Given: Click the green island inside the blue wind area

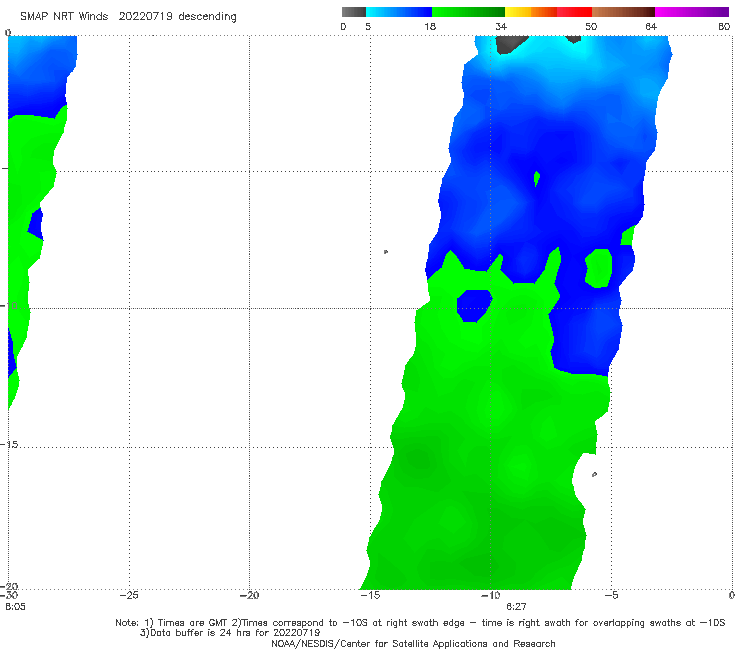Looking at the screenshot, I should point(598,268).
